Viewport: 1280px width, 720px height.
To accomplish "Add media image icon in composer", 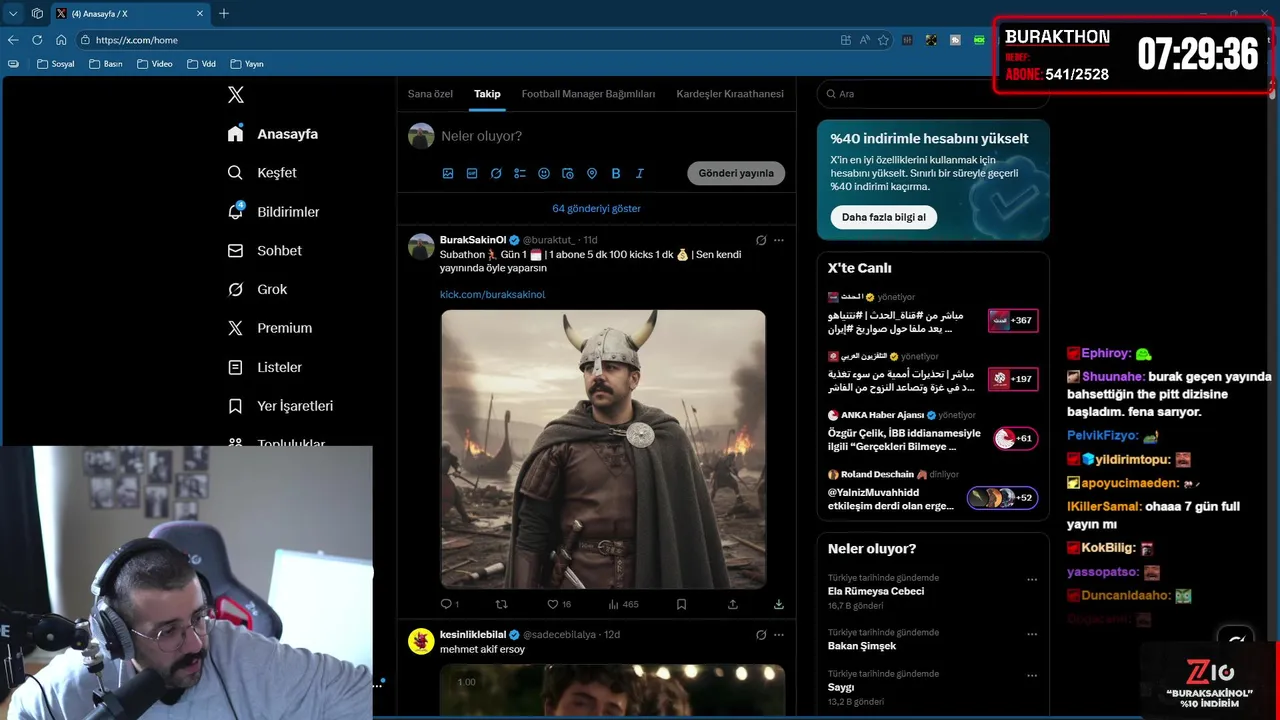I will [x=448, y=173].
